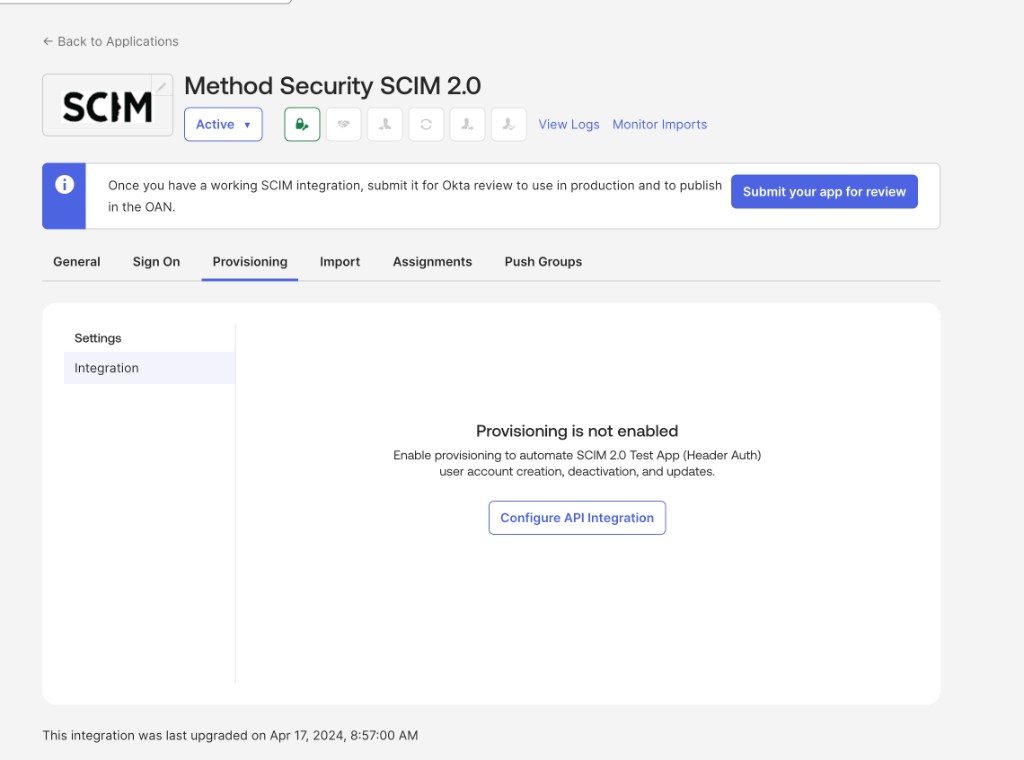The image size is (1024, 760).
Task: Click the SCIM application logo
Action: point(107,106)
